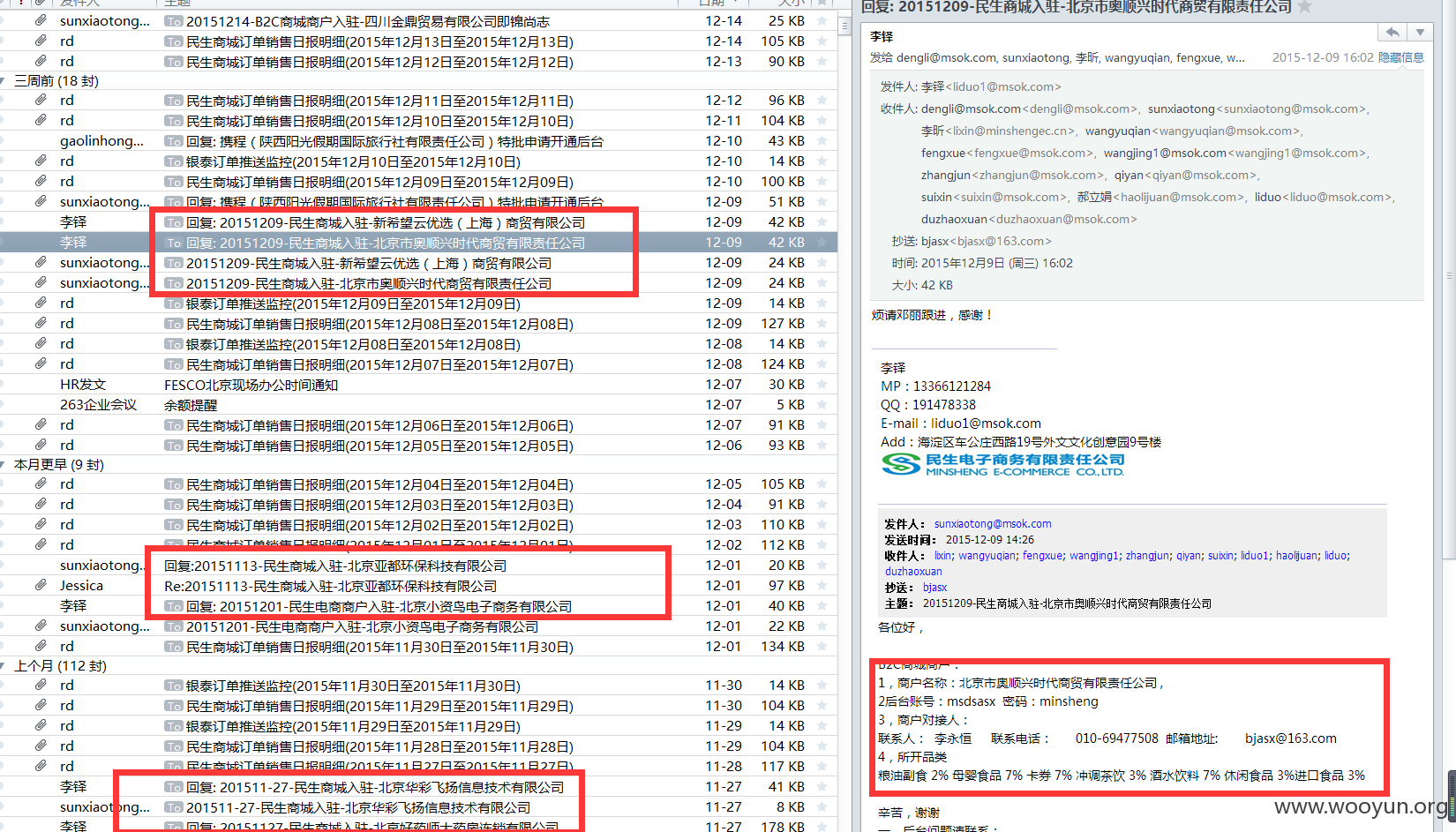
Task: Toggle star on the HR发文 row
Action: (x=822, y=384)
